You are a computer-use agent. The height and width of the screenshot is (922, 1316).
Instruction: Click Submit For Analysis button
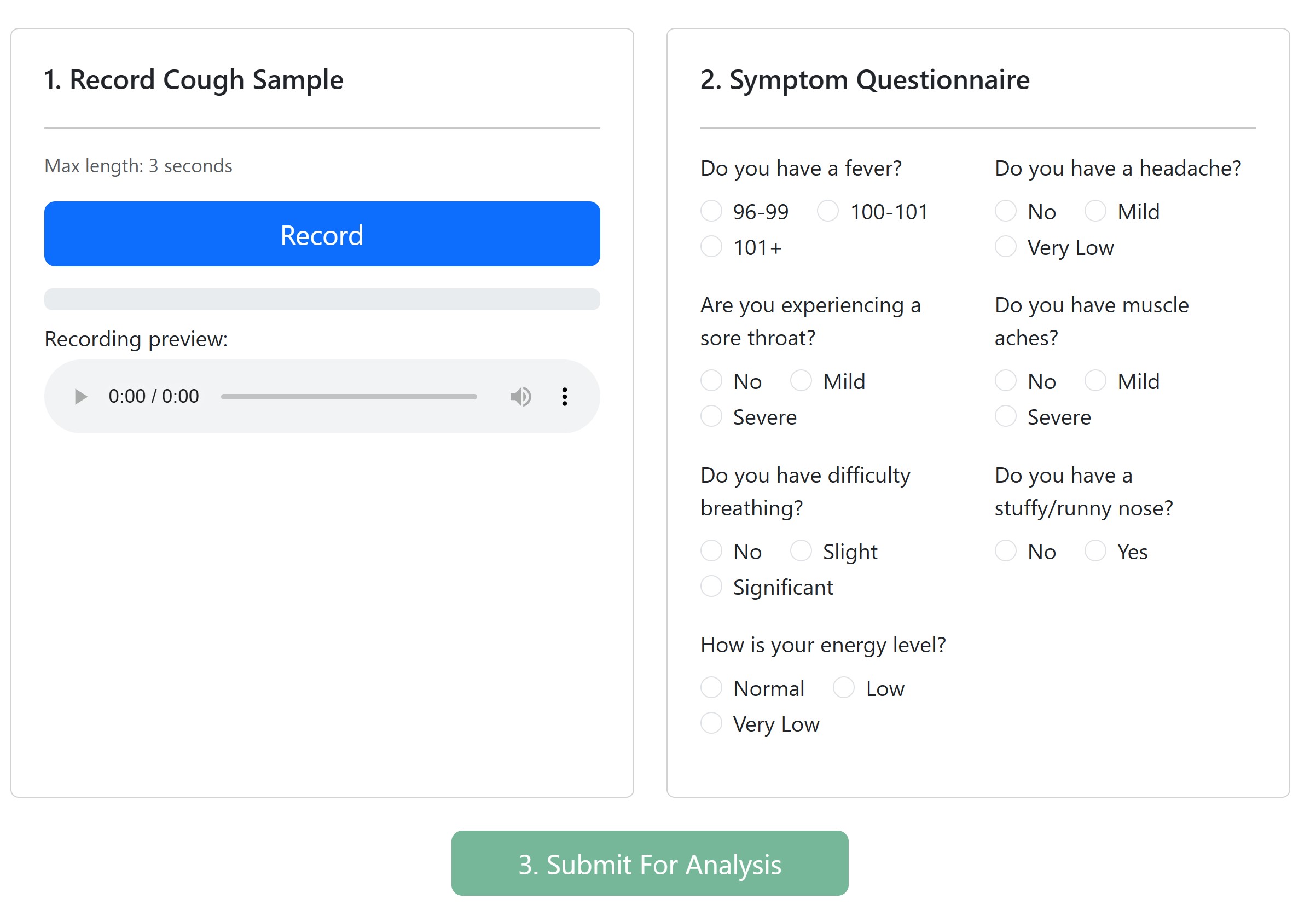coord(650,863)
